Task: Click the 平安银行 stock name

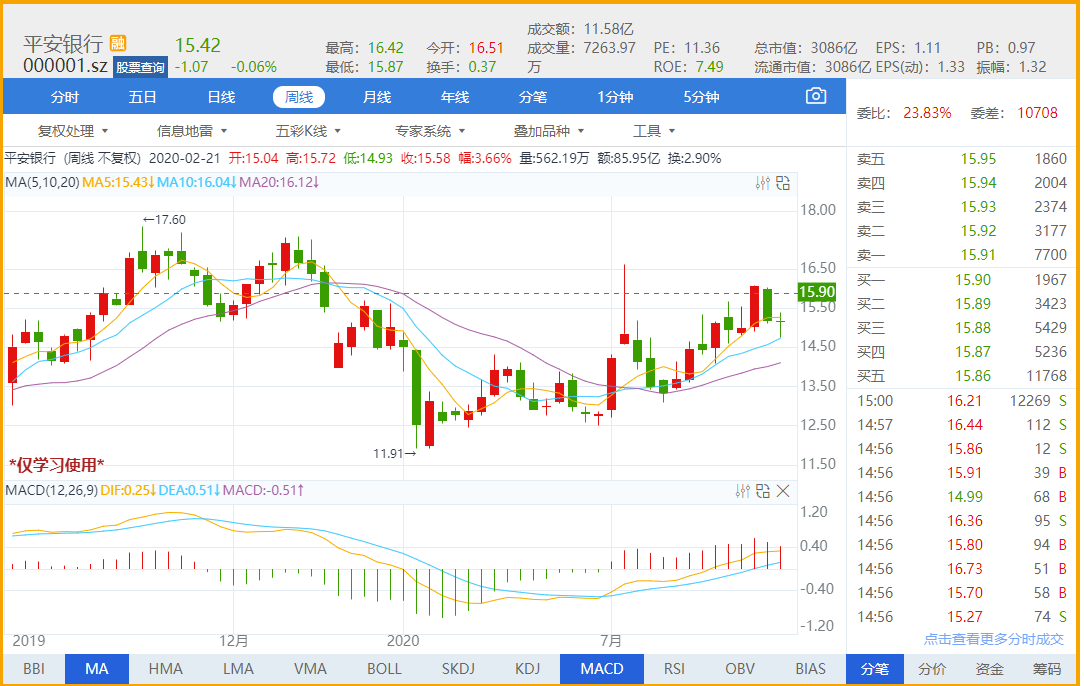Action: pos(63,44)
